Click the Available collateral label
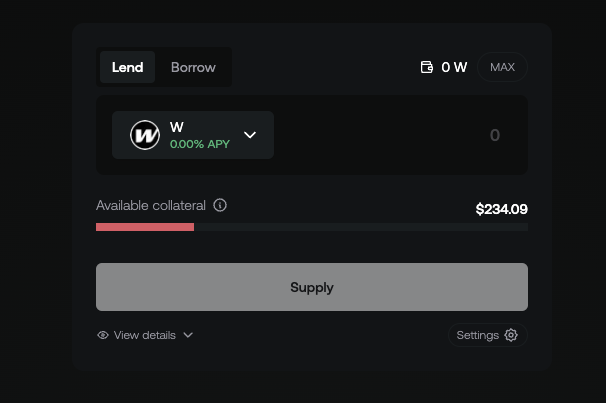This screenshot has height=403, width=606. tap(151, 205)
